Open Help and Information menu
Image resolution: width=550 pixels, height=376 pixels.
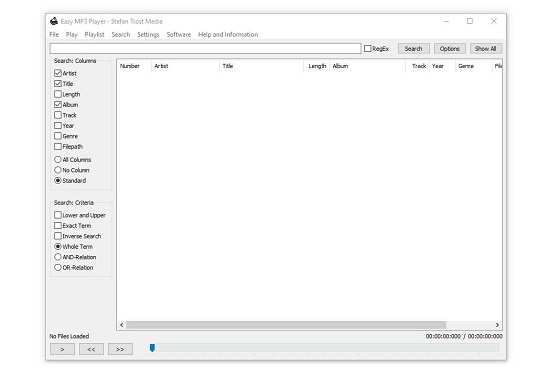coord(228,34)
